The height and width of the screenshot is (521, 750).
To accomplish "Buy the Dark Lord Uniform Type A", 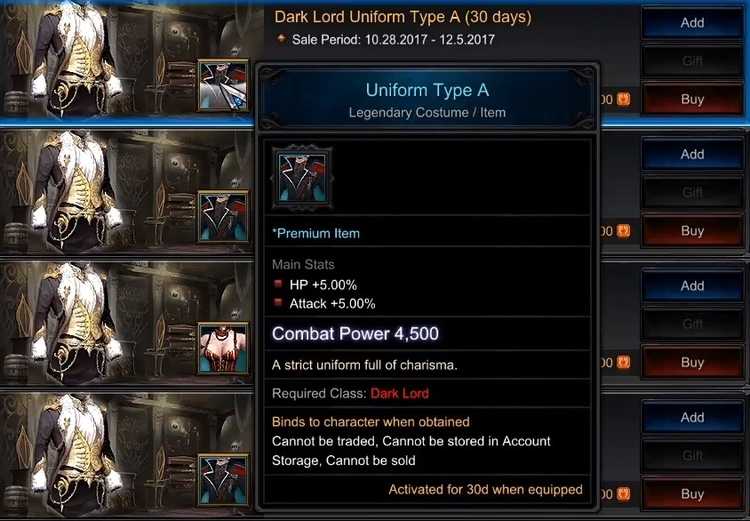I will 692,99.
